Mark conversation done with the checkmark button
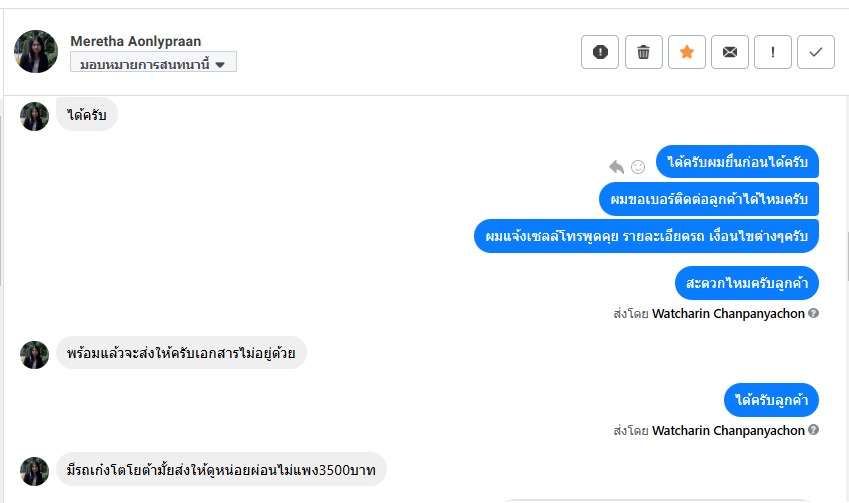The width and height of the screenshot is (849, 503). pos(816,53)
